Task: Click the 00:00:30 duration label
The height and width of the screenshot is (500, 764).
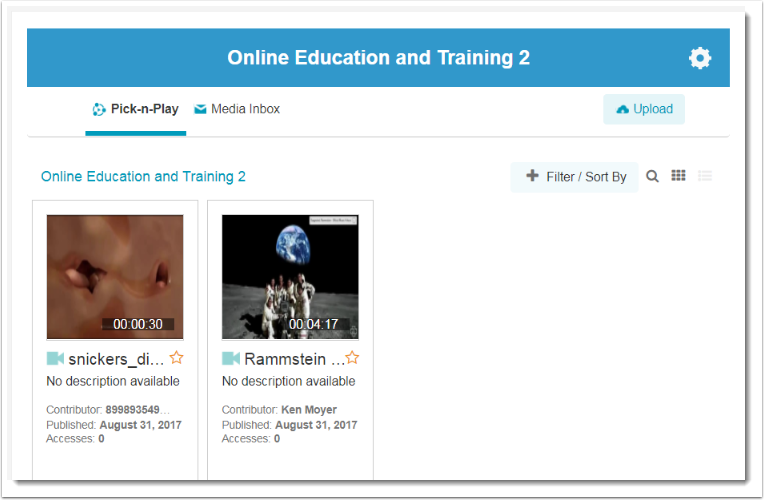Action: 138,324
